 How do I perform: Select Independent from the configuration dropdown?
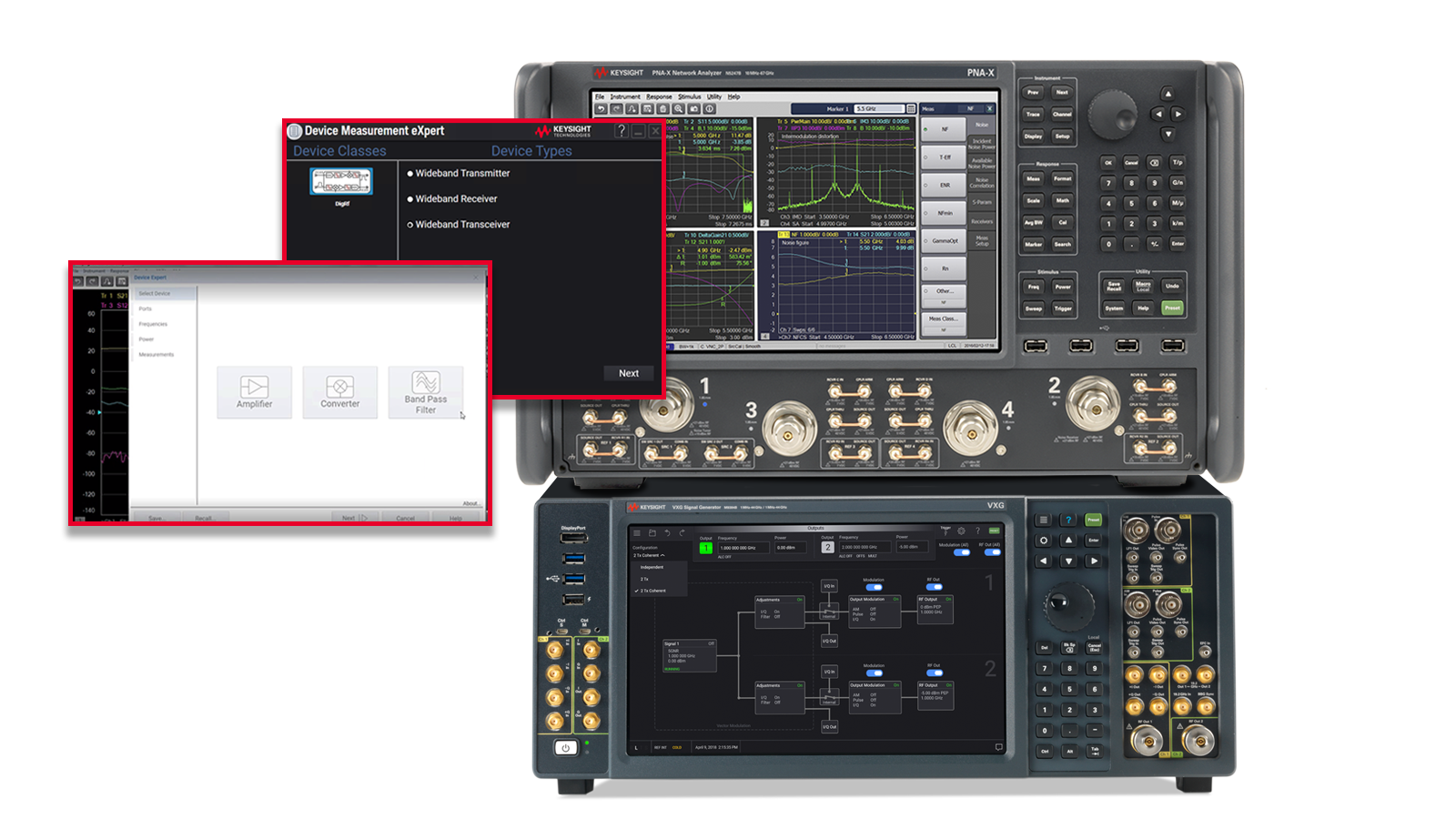tap(651, 567)
